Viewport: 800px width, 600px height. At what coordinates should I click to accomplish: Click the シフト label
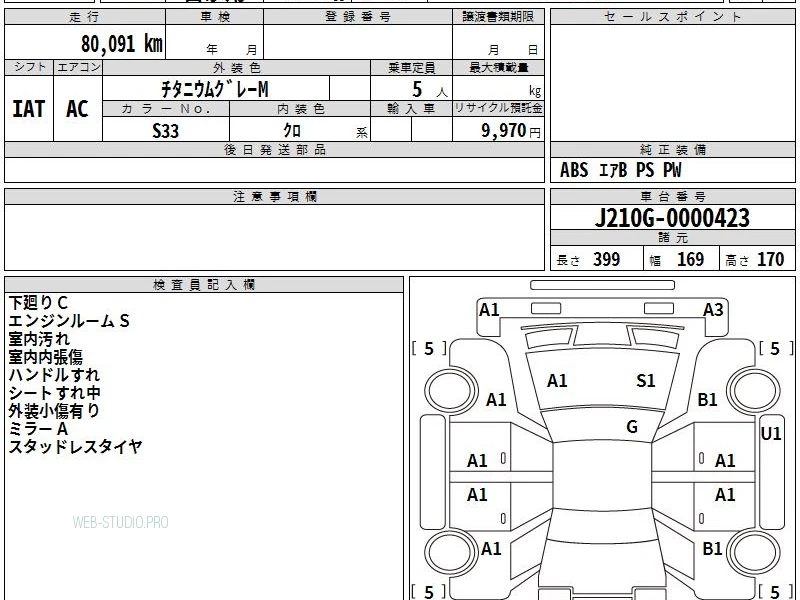[29, 67]
